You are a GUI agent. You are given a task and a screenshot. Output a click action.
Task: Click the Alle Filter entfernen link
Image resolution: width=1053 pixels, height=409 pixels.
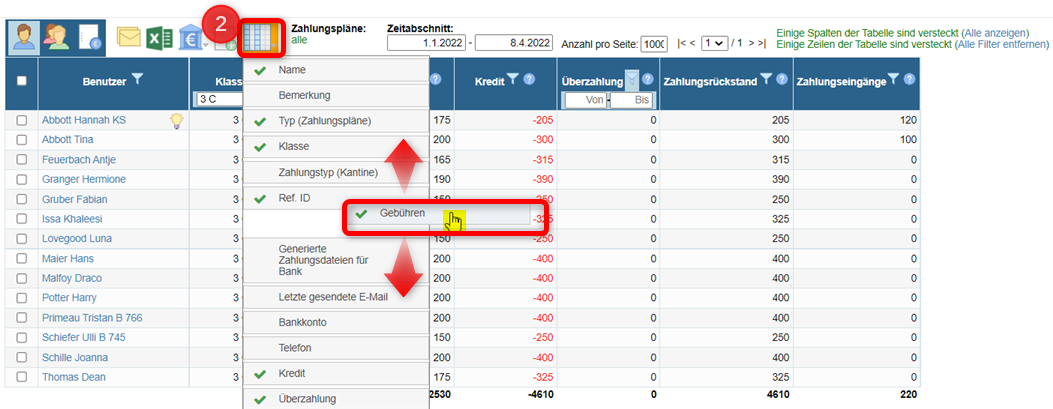1001,44
